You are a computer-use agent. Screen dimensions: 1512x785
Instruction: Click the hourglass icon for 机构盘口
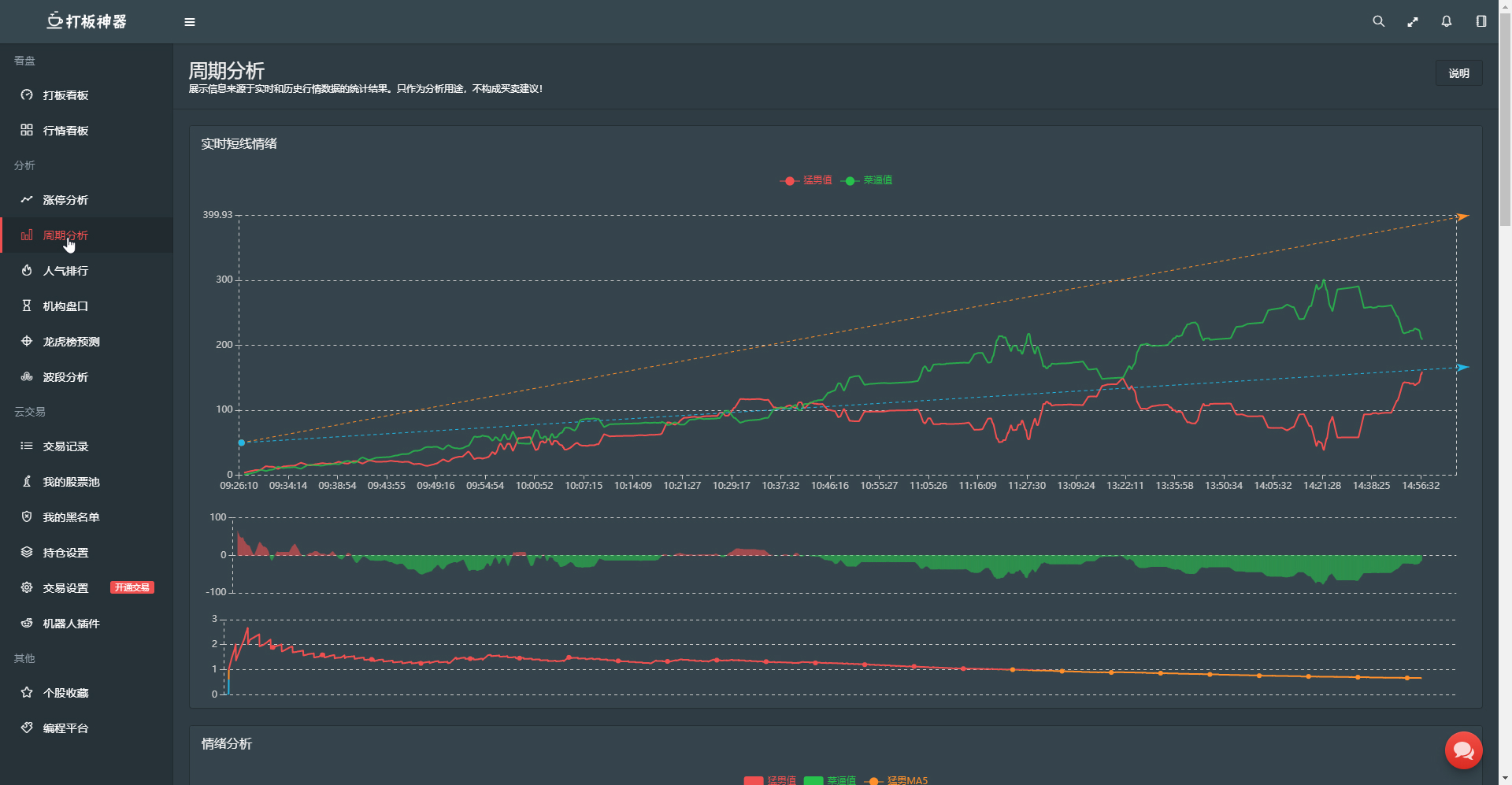27,305
